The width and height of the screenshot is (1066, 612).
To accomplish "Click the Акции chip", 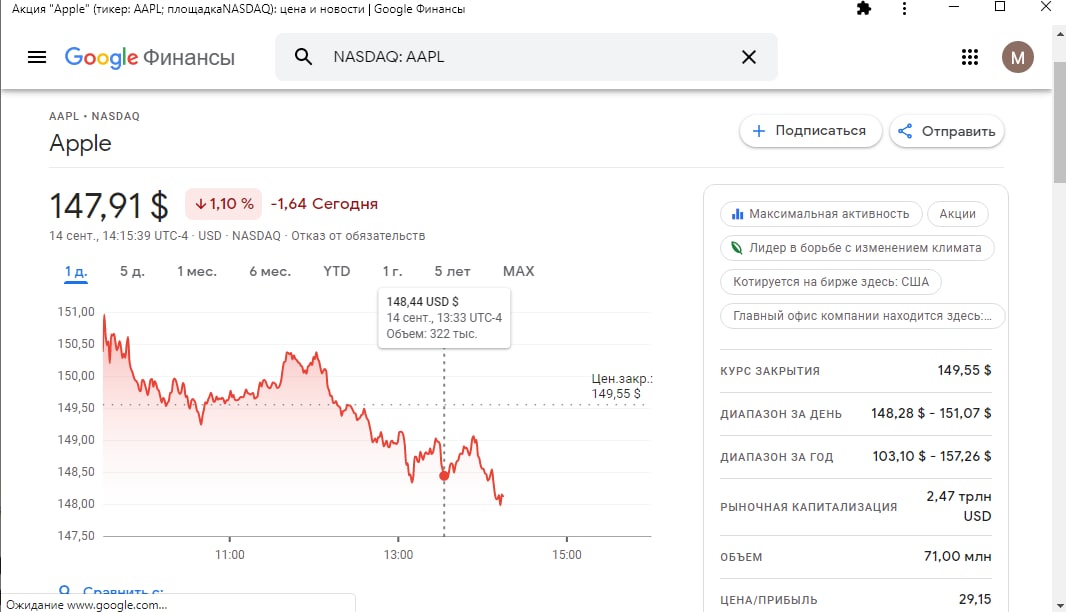I will click(x=957, y=214).
